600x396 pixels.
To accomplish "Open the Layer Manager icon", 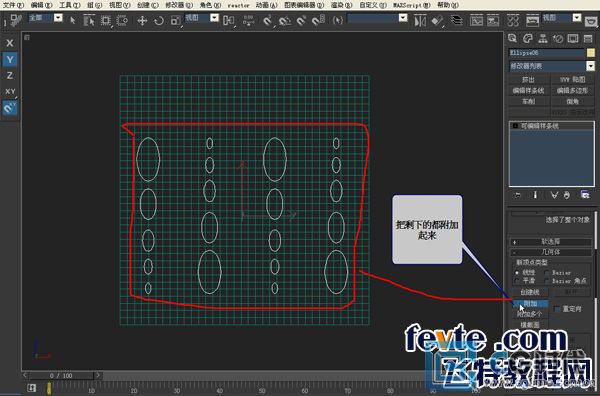I will [457, 20].
